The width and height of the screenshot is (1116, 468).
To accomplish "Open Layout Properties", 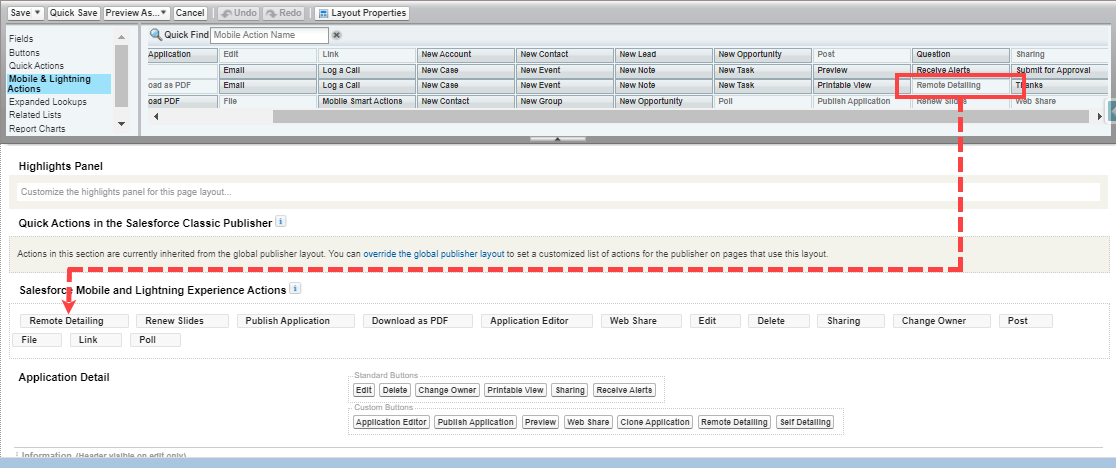I will [362, 13].
